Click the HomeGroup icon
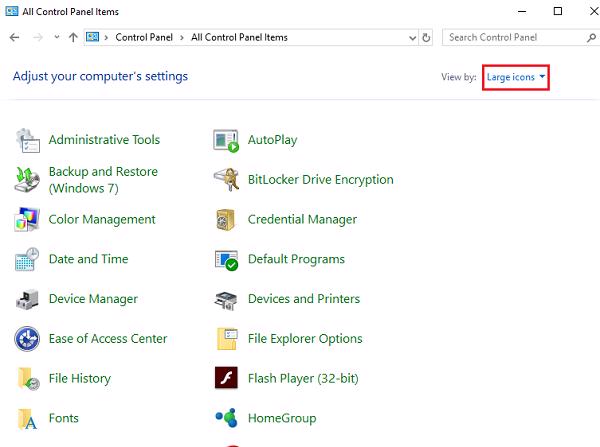 pos(227,418)
